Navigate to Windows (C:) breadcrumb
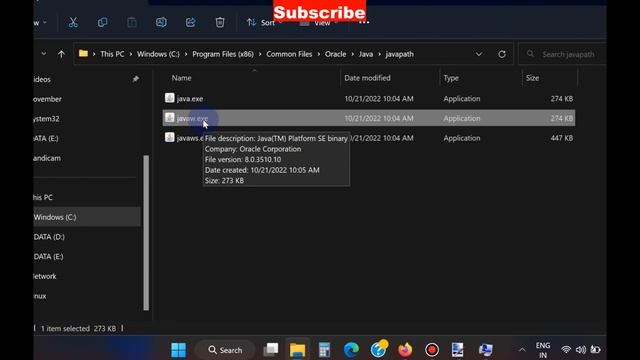This screenshot has height=360, width=640. pyautogui.click(x=158, y=54)
